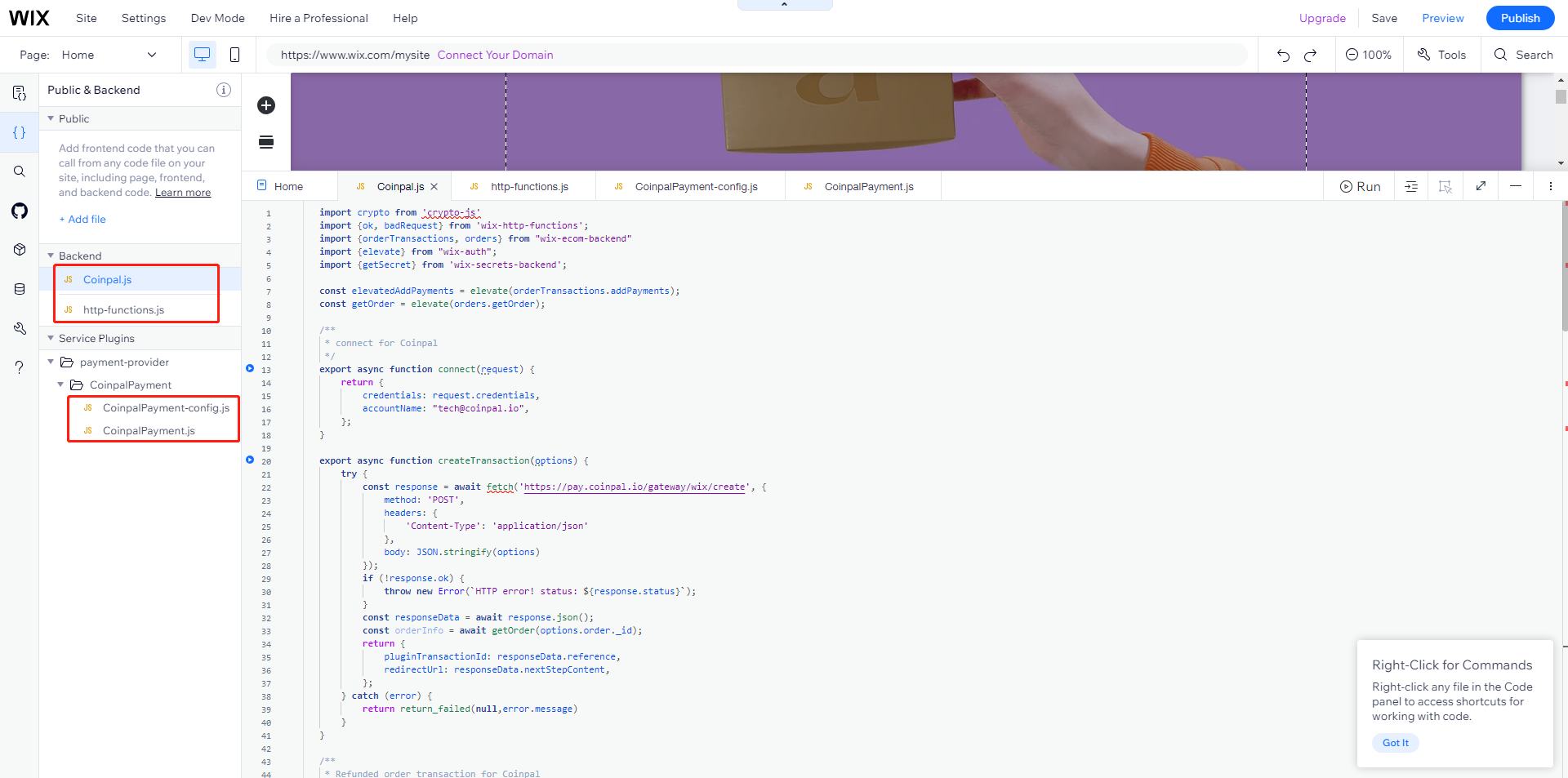Open the Developer Tools wrench icon

(x=20, y=328)
